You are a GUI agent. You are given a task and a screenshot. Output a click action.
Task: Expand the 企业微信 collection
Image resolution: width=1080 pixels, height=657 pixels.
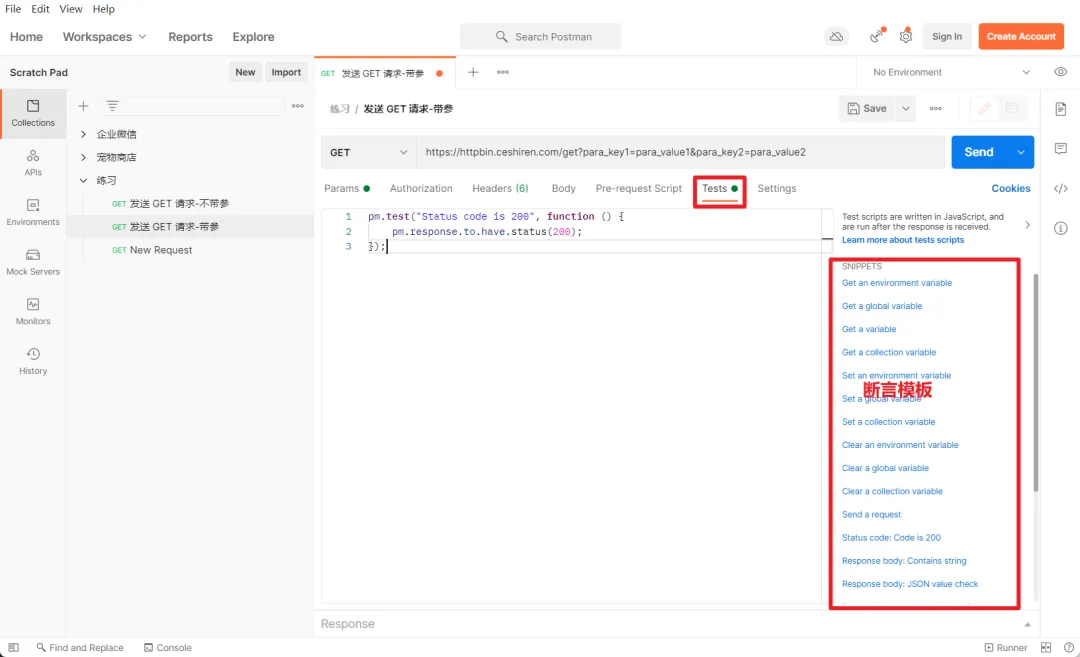84,134
